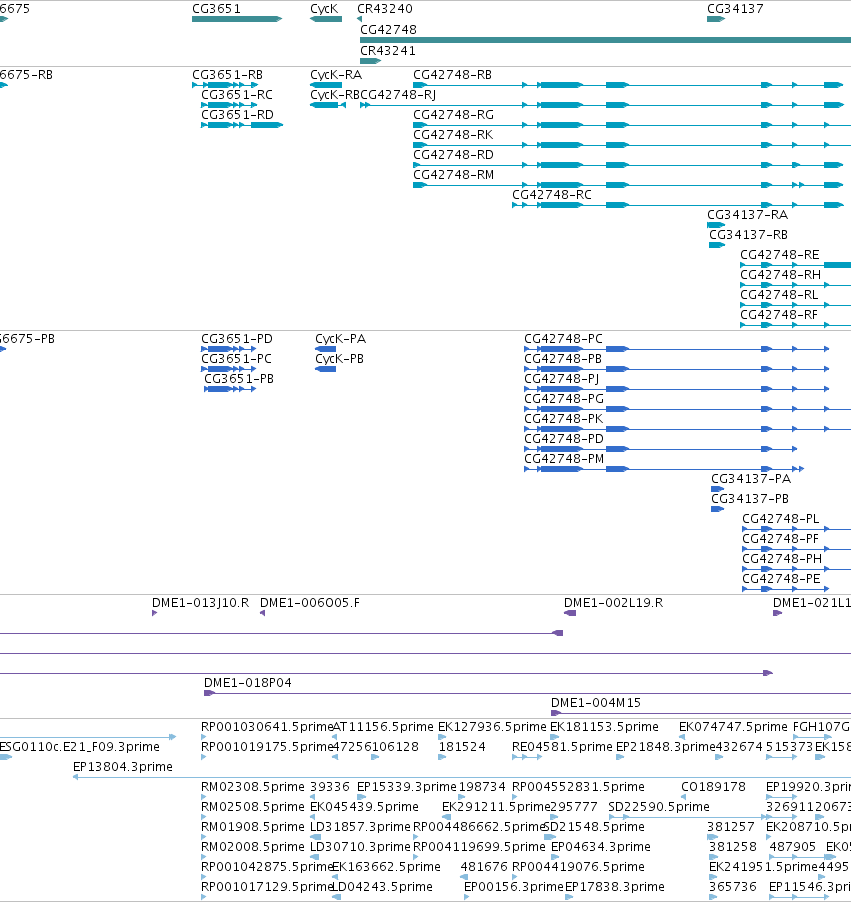Click the CR43241 gene label
The height and width of the screenshot is (902, 851).
[388, 51]
